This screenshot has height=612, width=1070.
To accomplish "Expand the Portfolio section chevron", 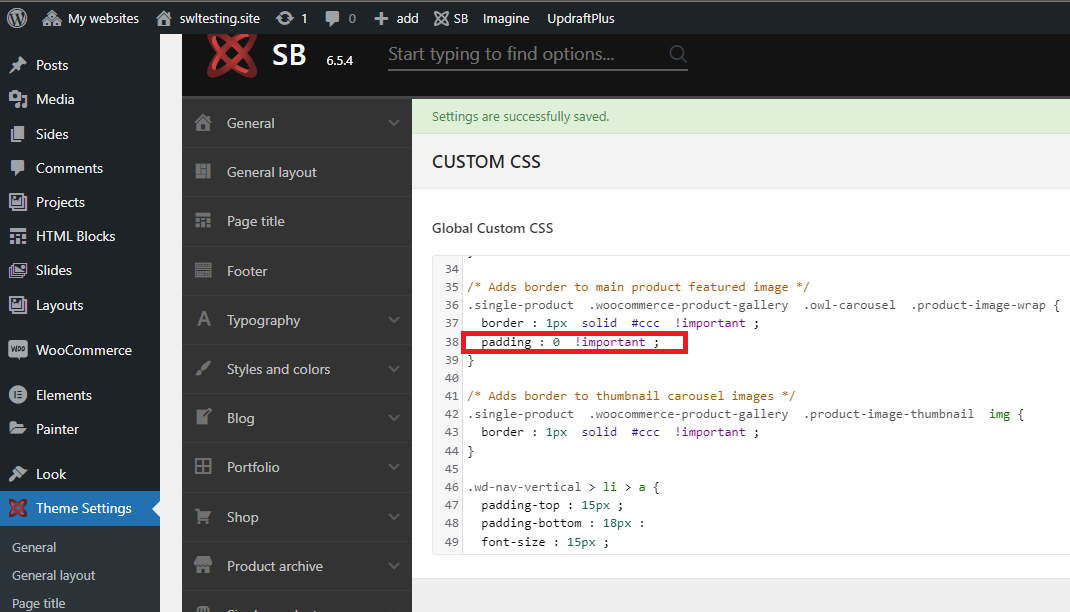I will pyautogui.click(x=394, y=467).
